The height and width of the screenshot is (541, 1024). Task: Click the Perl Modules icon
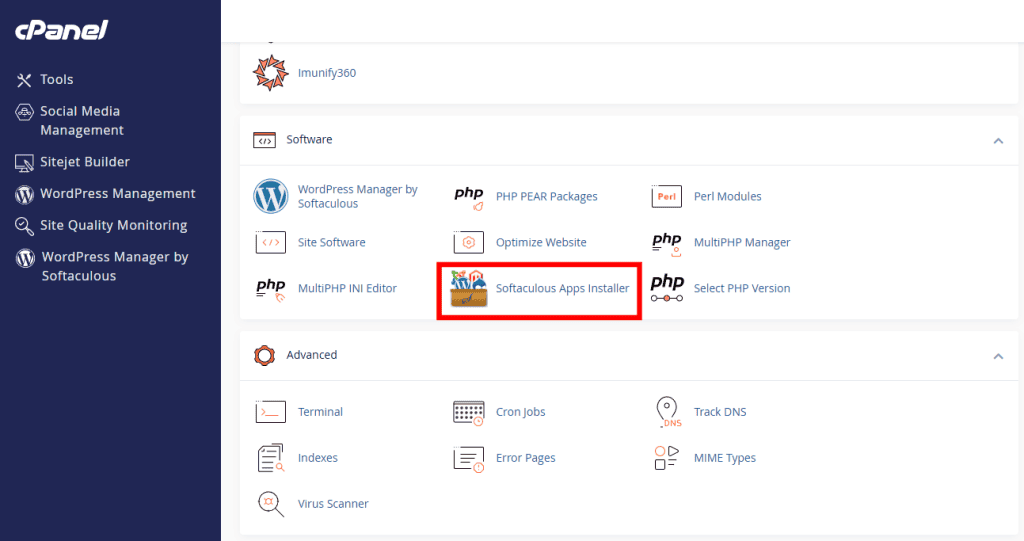coord(667,197)
